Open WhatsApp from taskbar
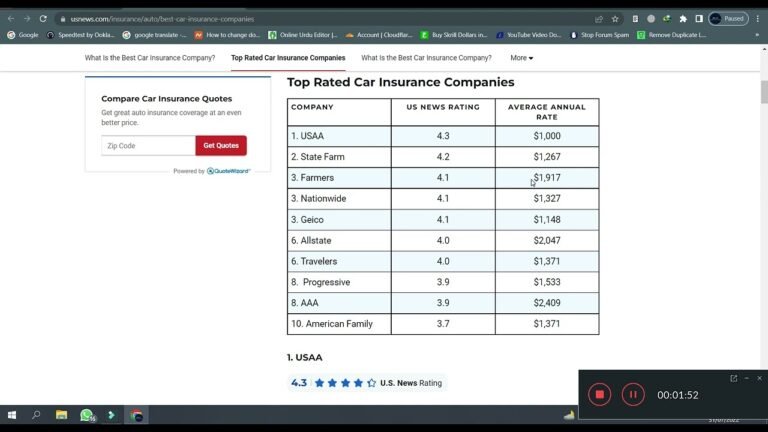768x432 pixels. click(87, 415)
